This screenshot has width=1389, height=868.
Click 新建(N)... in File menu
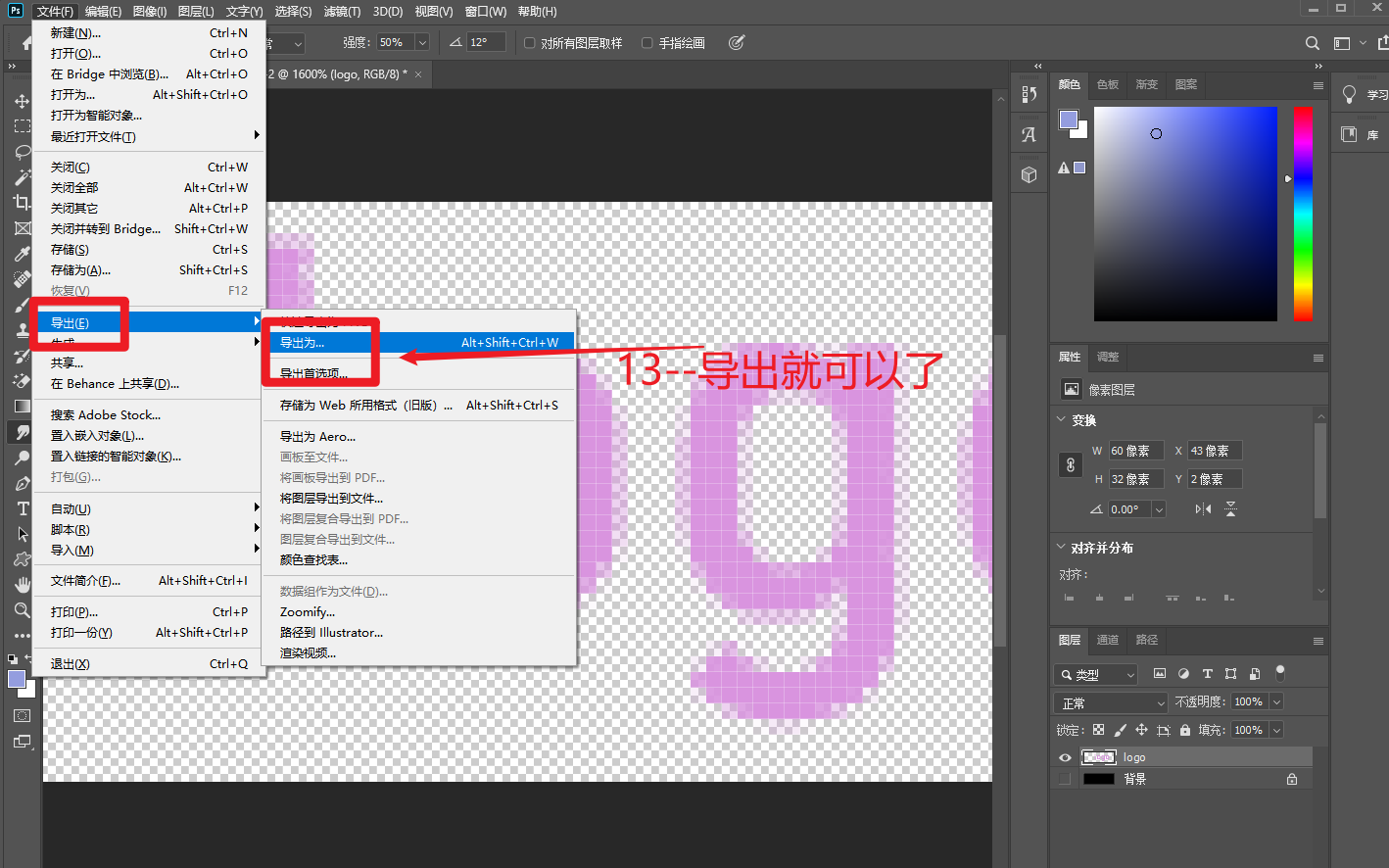(x=149, y=33)
